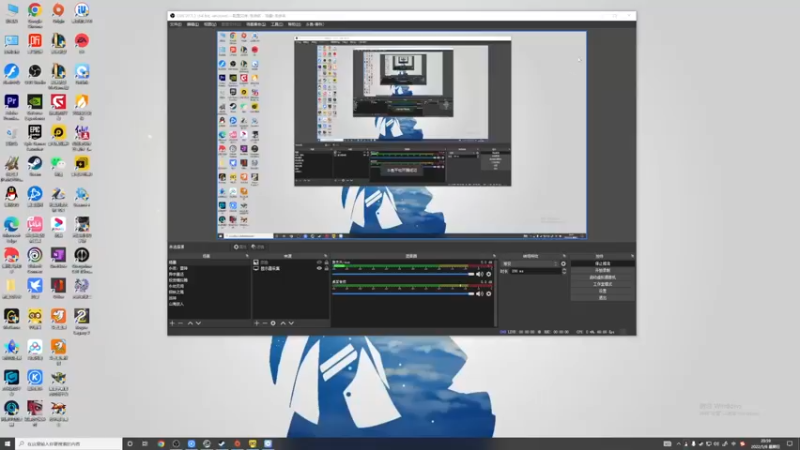Screen dimensions: 800x450
Task: Pop out the Sources dock panel
Action: click(325, 256)
